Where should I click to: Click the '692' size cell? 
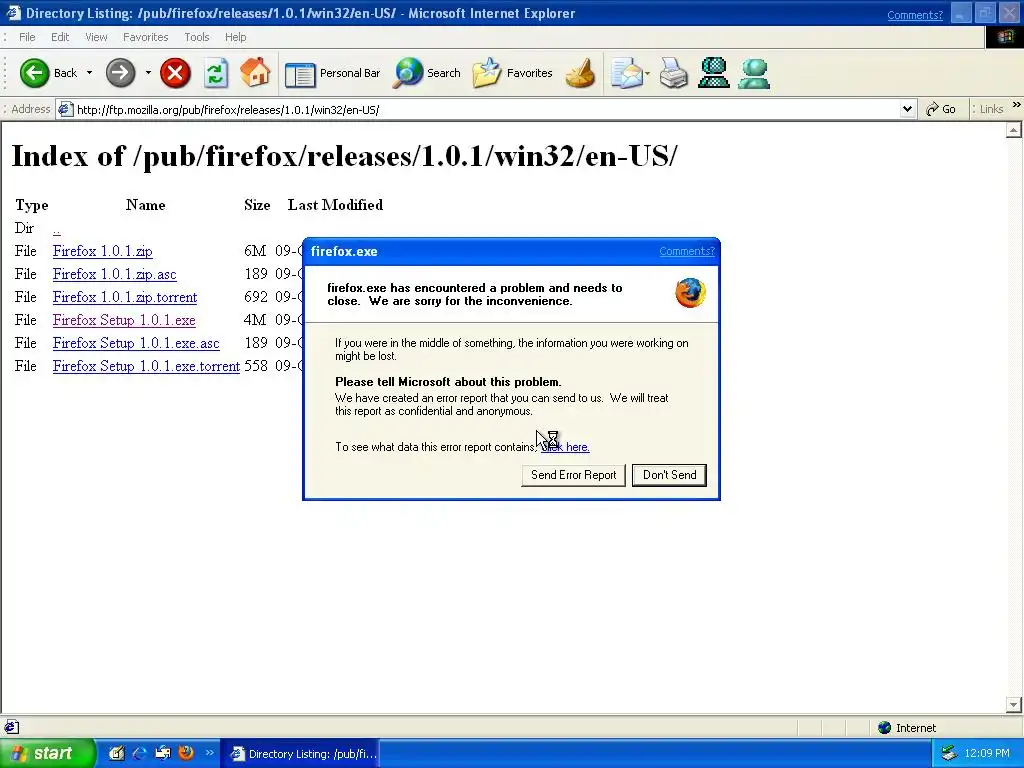pyautogui.click(x=256, y=297)
